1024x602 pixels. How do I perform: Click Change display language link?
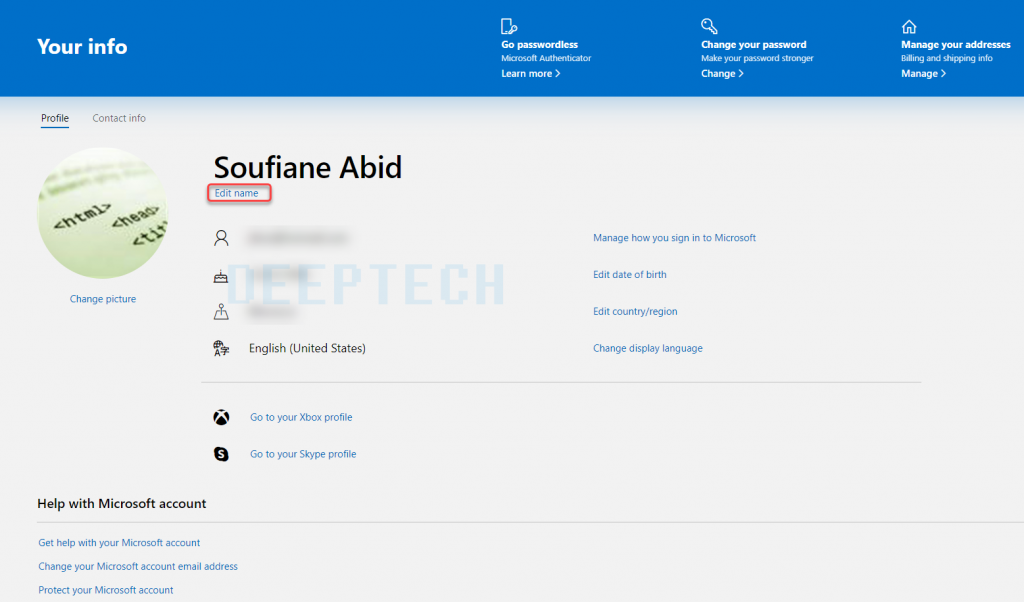click(648, 348)
